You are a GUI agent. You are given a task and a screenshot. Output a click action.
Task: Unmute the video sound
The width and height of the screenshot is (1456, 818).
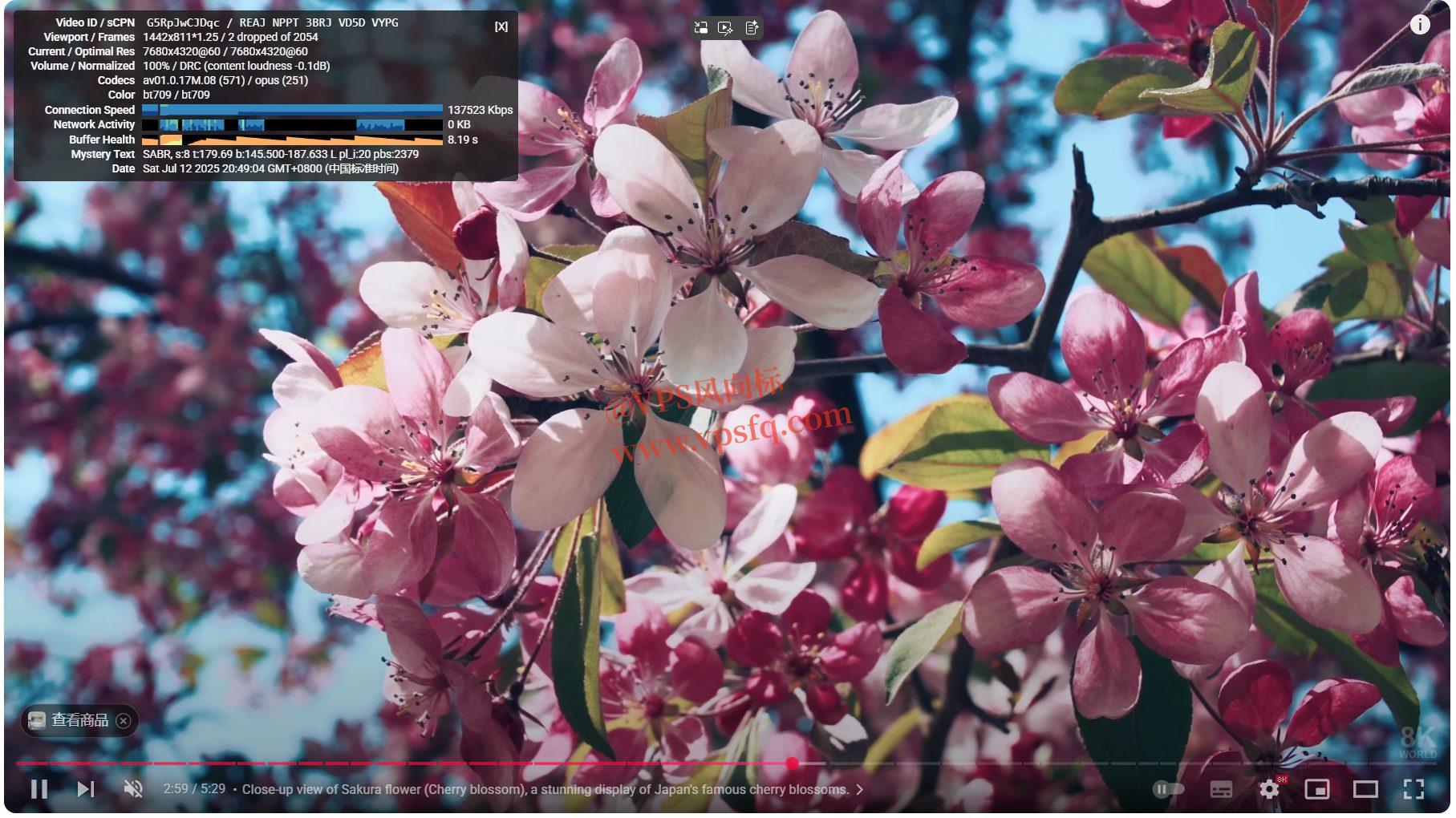coord(133,789)
